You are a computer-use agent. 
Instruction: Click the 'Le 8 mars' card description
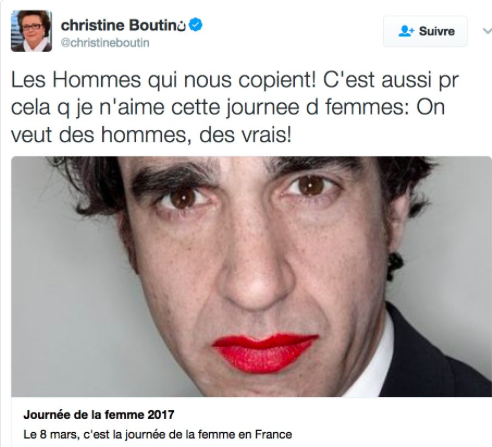(x=158, y=434)
